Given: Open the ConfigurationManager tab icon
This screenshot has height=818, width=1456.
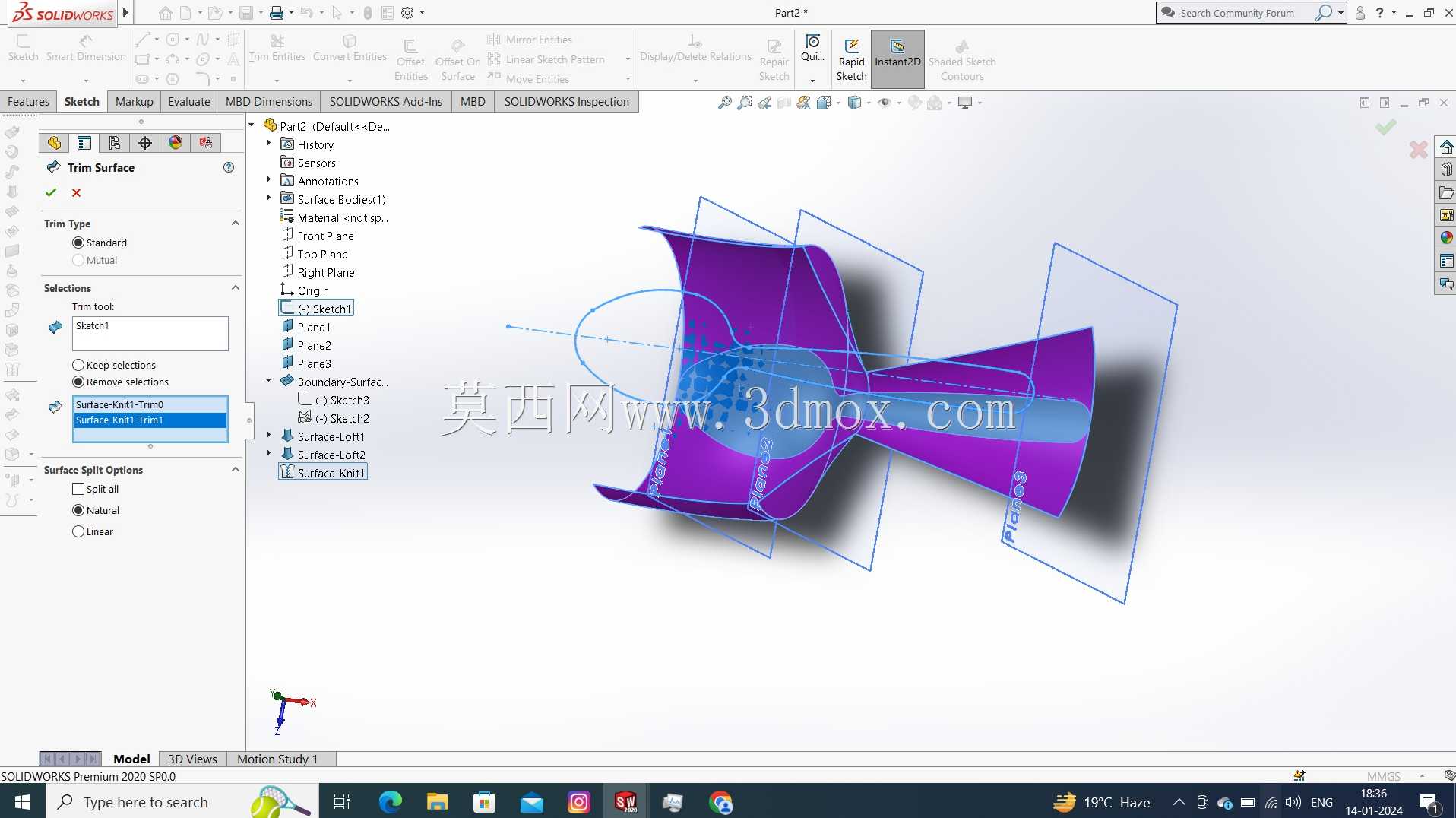Looking at the screenshot, I should coord(115,143).
